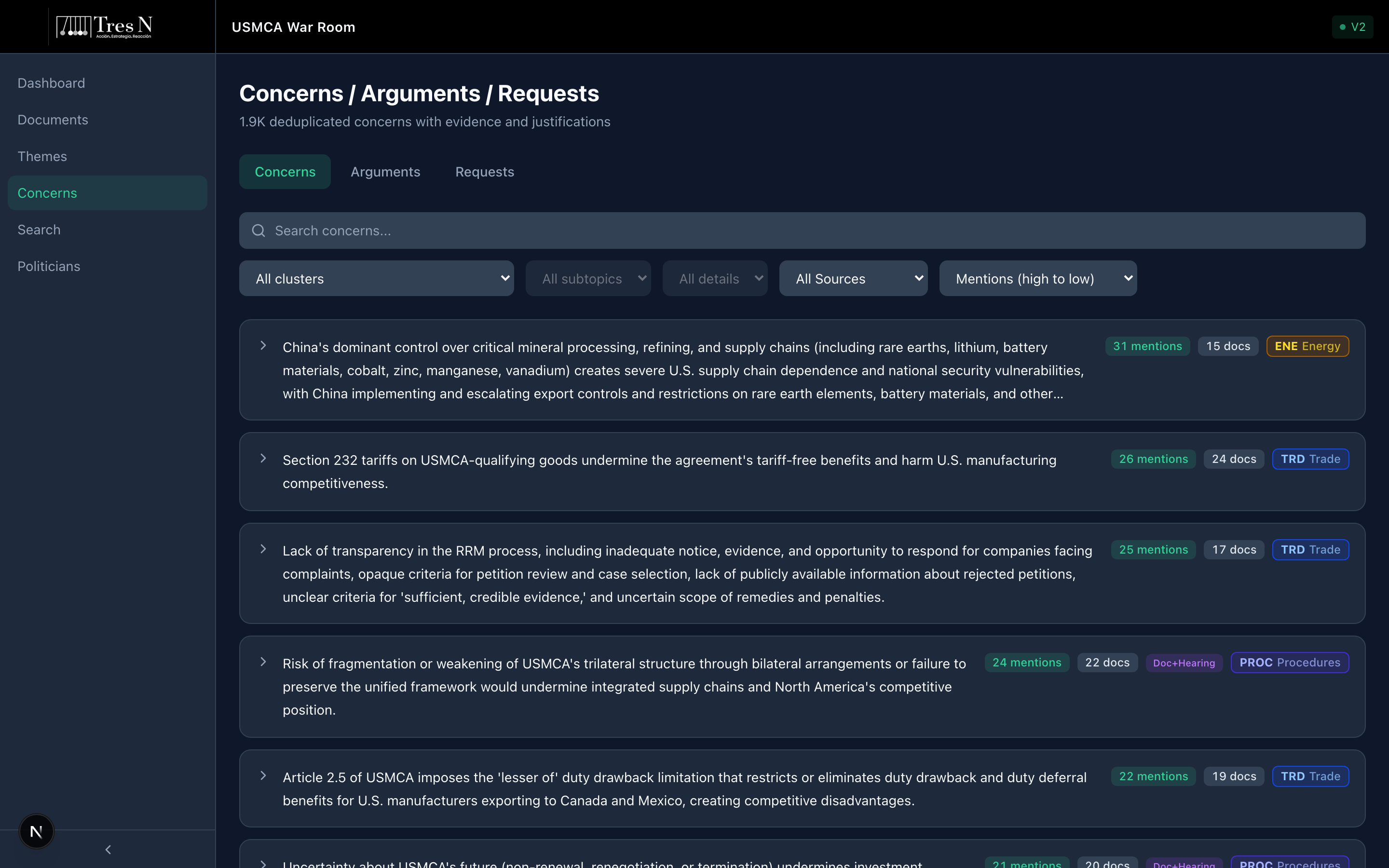
Task: Open the Mentions sort order dropdown
Action: point(1037,278)
